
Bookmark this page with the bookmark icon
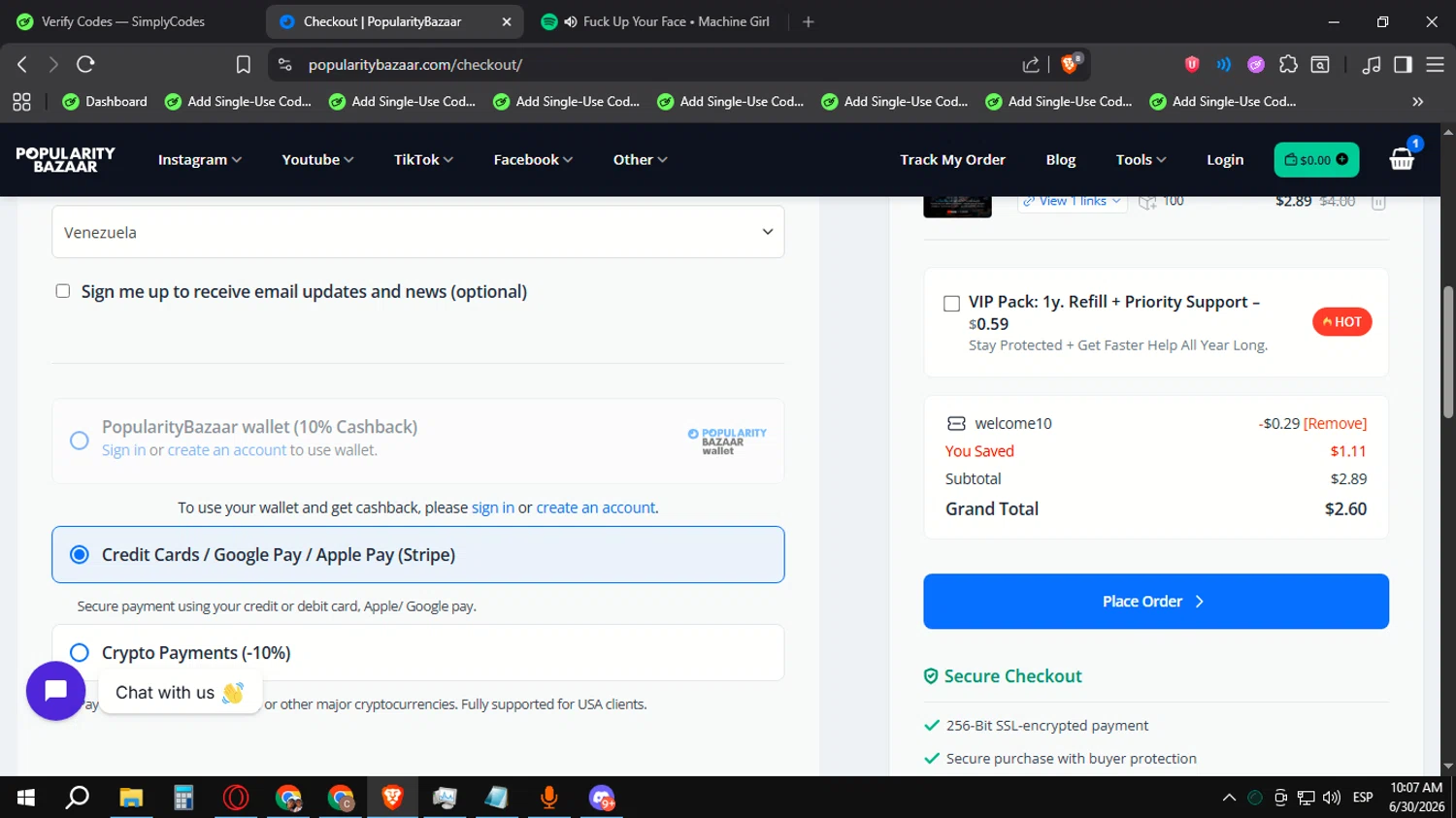pos(244,64)
